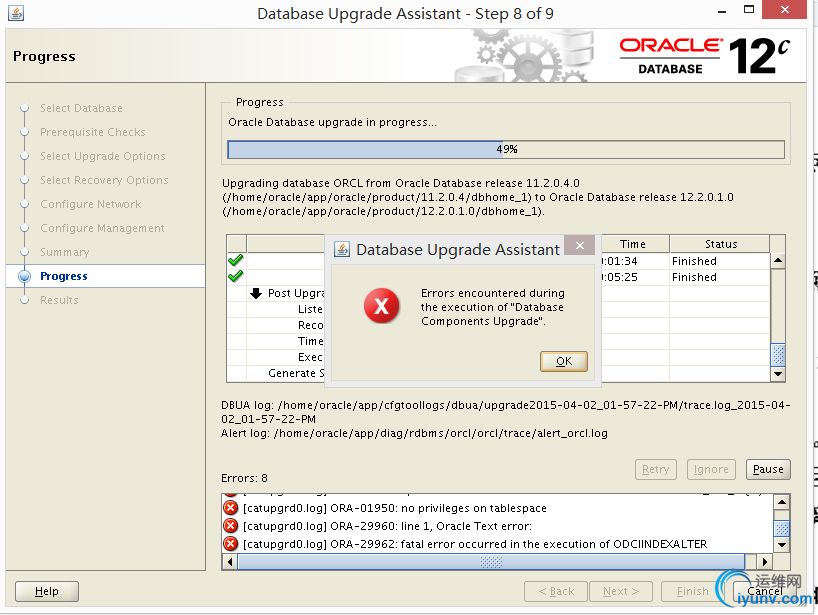The height and width of the screenshot is (615, 818).
Task: Collapse the Post Upgrade arrow expander
Action: point(256,293)
